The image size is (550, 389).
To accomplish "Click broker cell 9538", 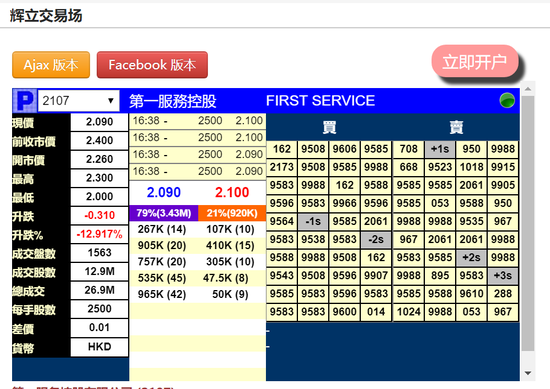I will [313, 240].
